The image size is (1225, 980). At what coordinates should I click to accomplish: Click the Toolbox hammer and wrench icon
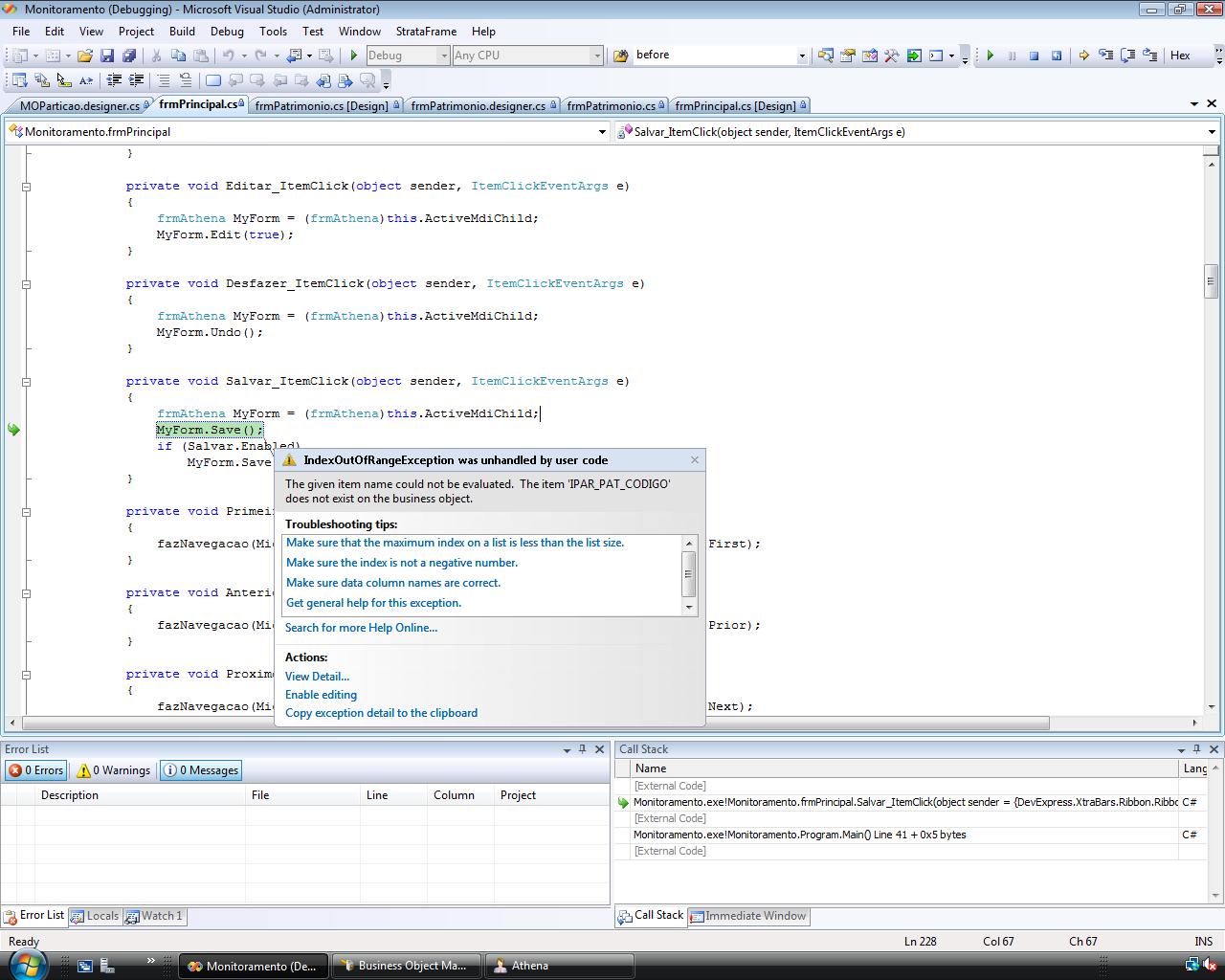tap(891, 56)
